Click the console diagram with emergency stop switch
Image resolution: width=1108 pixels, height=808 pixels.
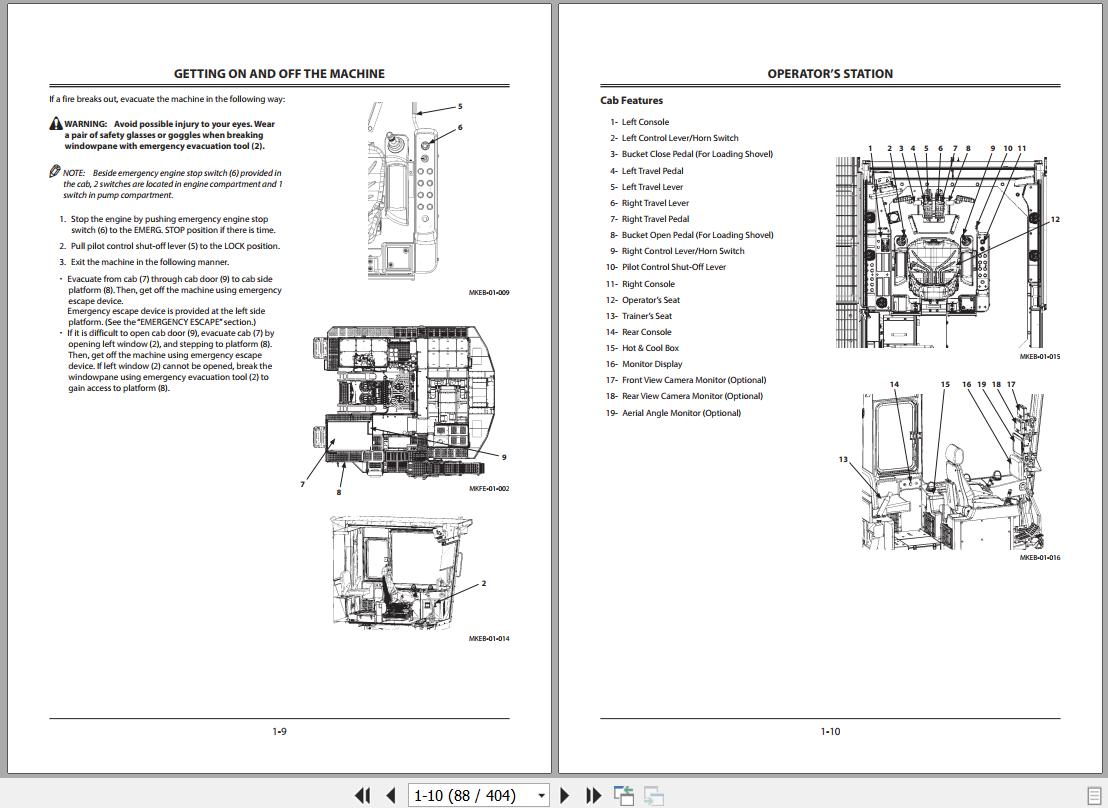coord(403,191)
